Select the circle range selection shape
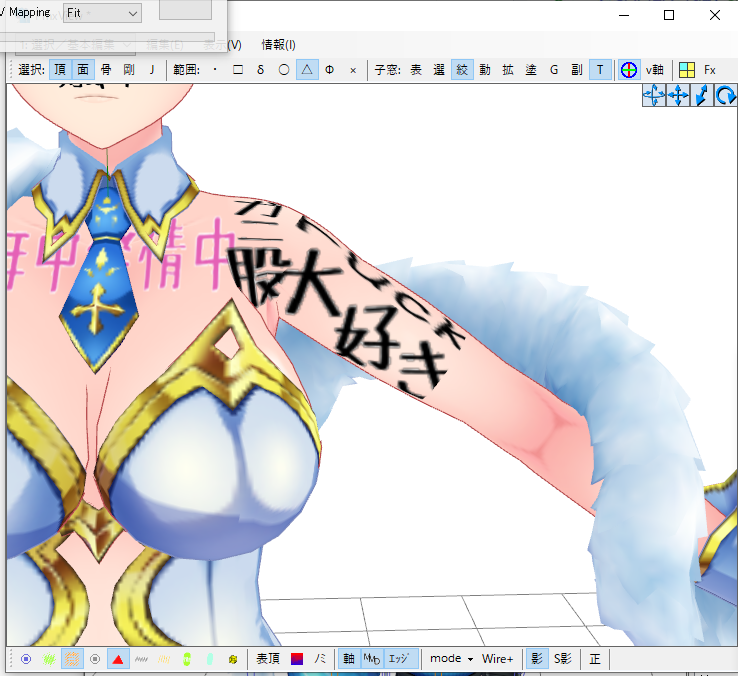 [x=284, y=70]
